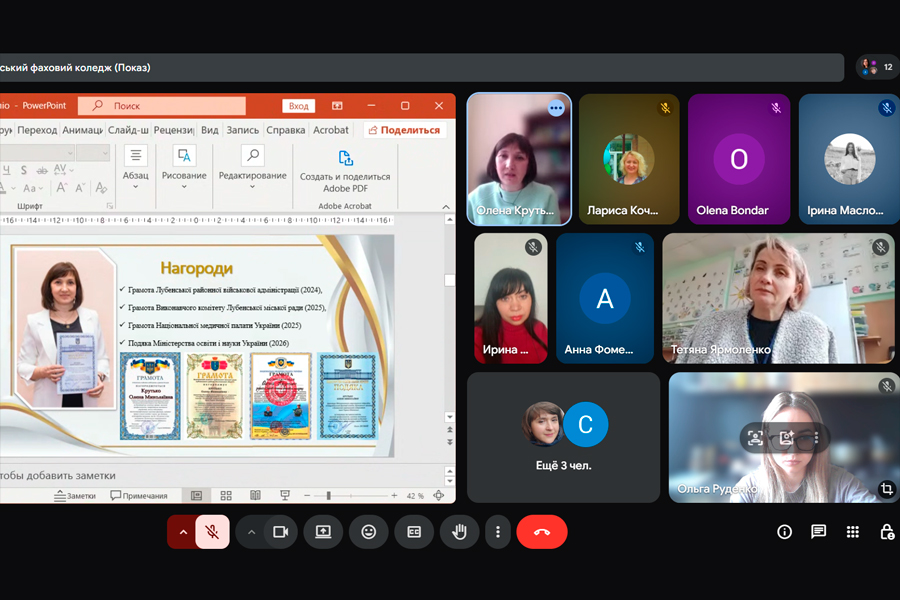Viewport: 900px width, 600px height.
Task: Click PowerPoint Поиск search box
Action: 162,106
